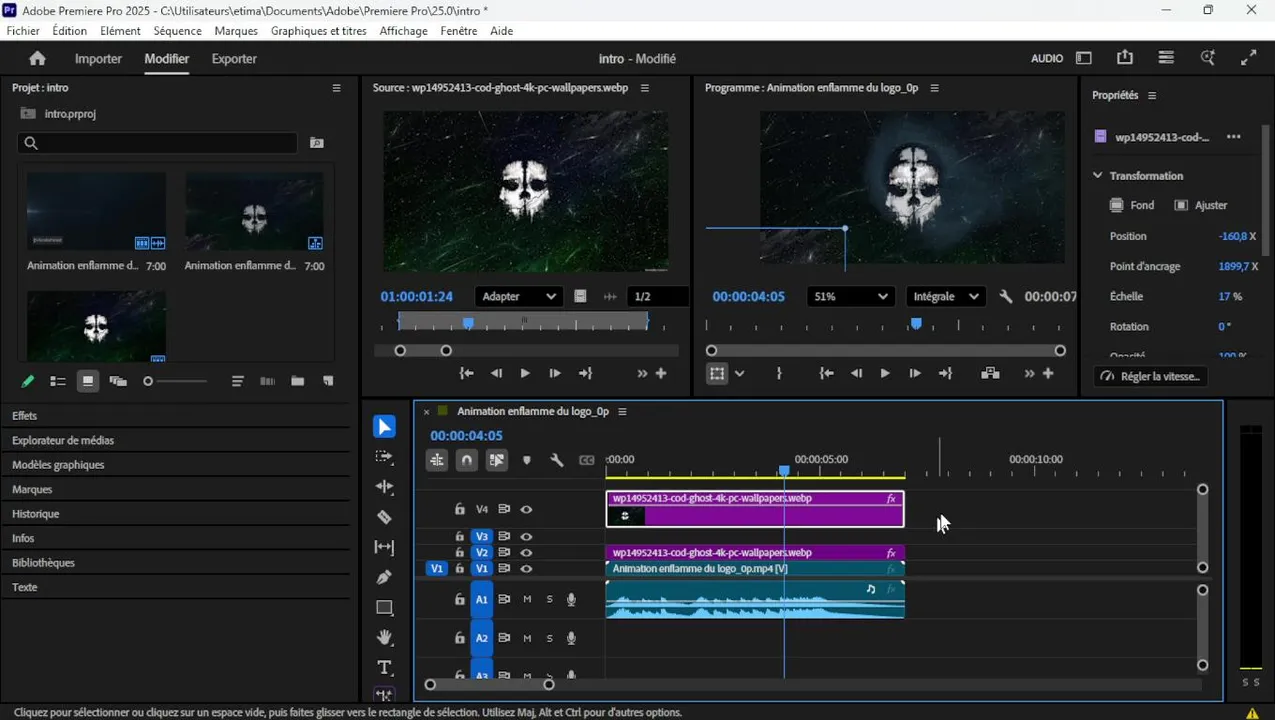The image size is (1275, 720).
Task: Enable voice-over record on A1
Action: point(571,599)
